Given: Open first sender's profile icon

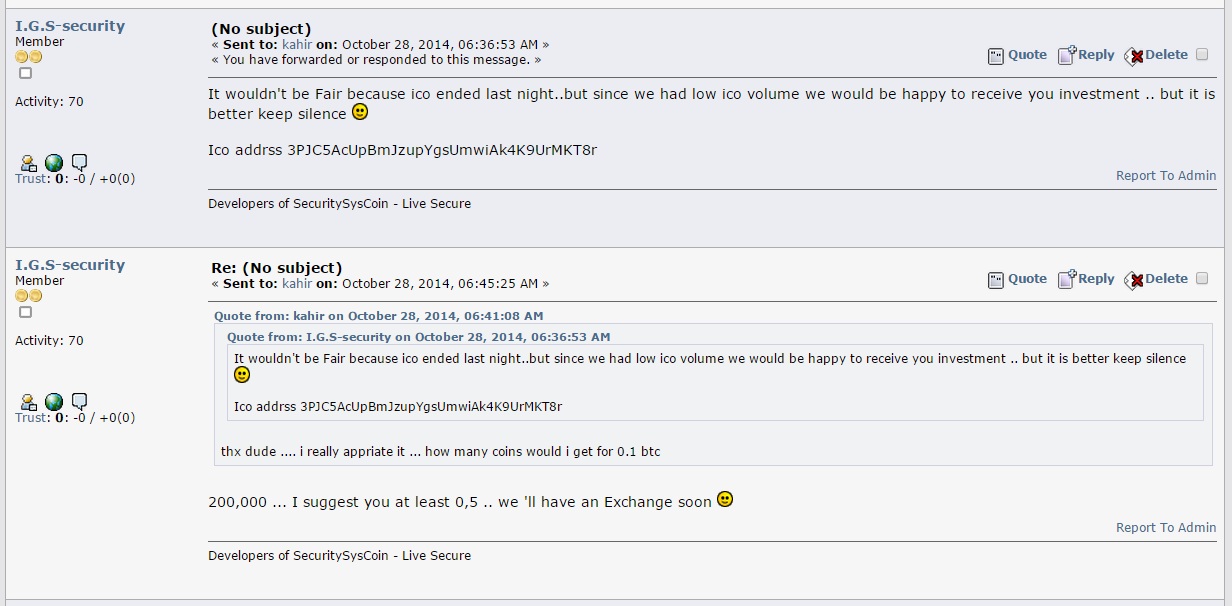Looking at the screenshot, I should [x=29, y=163].
